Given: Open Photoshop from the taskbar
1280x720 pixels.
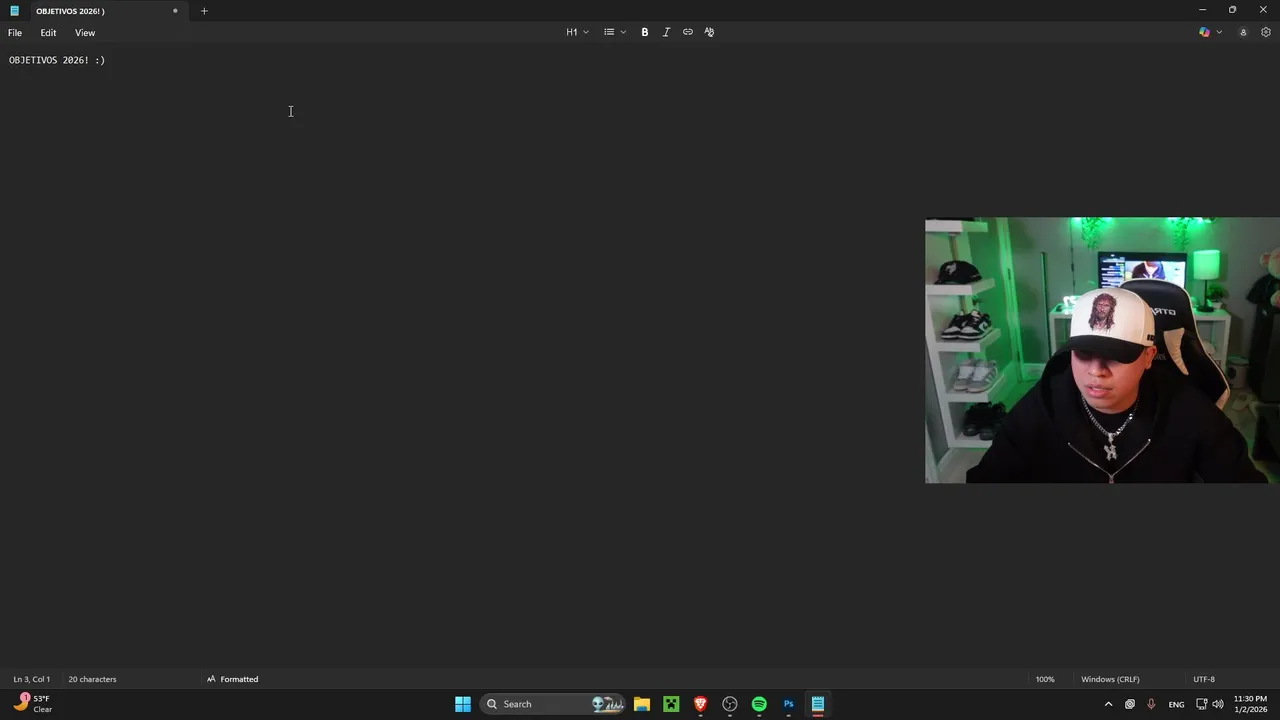Looking at the screenshot, I should coord(788,704).
